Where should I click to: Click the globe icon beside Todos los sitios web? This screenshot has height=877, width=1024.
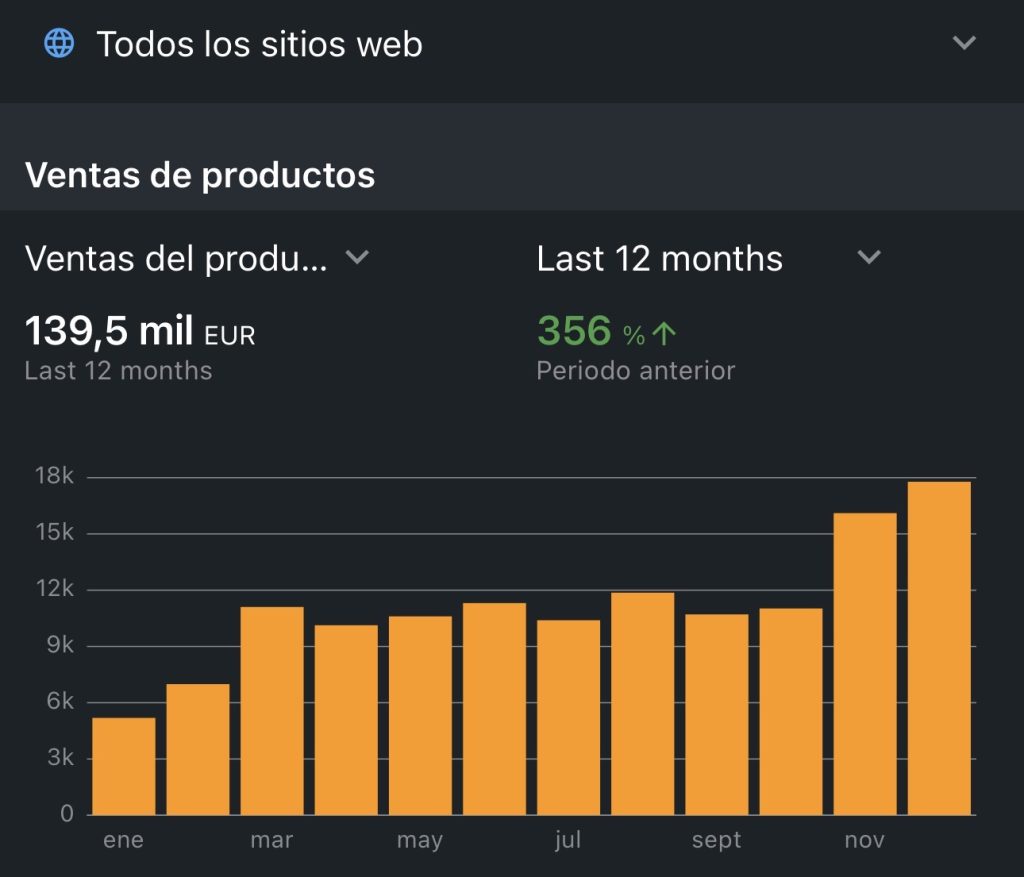click(60, 44)
